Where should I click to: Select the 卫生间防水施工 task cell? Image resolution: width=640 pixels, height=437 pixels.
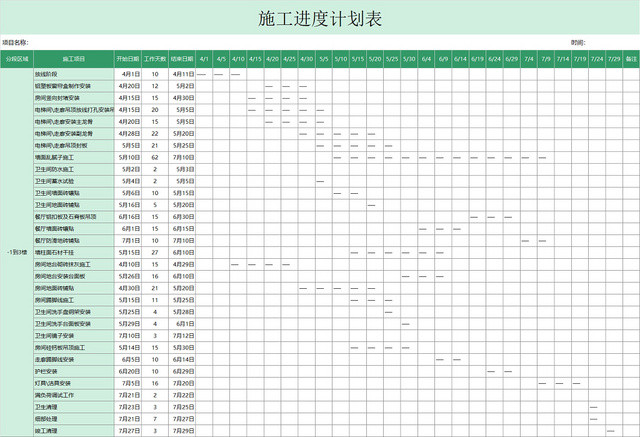[x=73, y=169]
